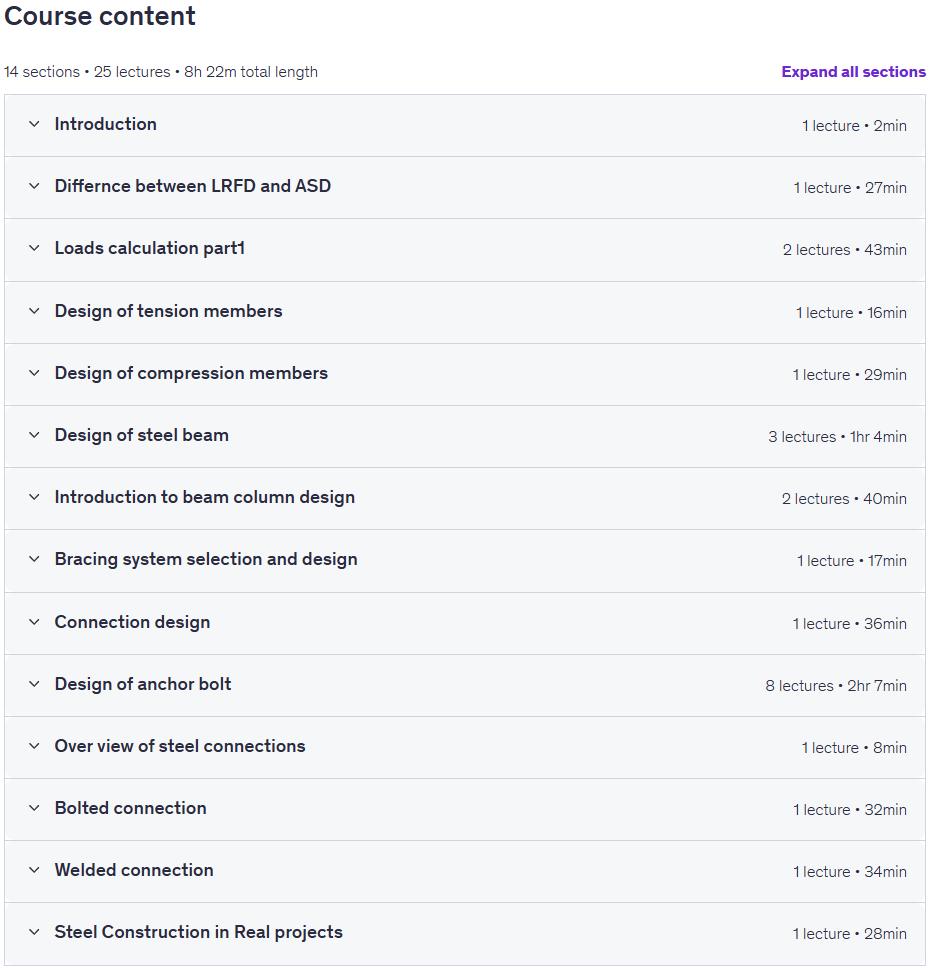The height and width of the screenshot is (967, 928).
Task: Open the Bolted connection chevron
Action: tap(35, 808)
